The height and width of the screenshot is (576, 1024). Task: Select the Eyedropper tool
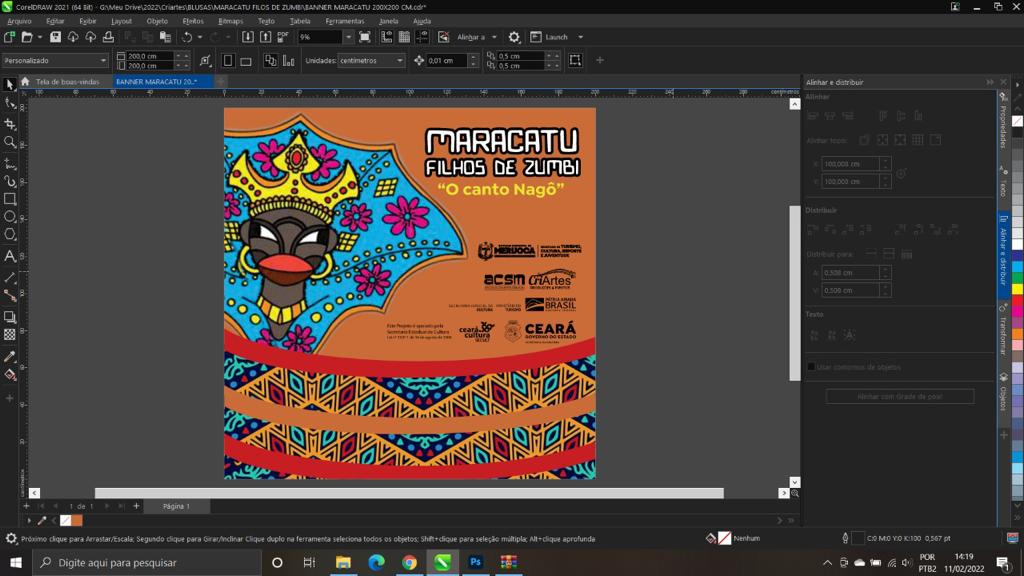click(x=10, y=357)
